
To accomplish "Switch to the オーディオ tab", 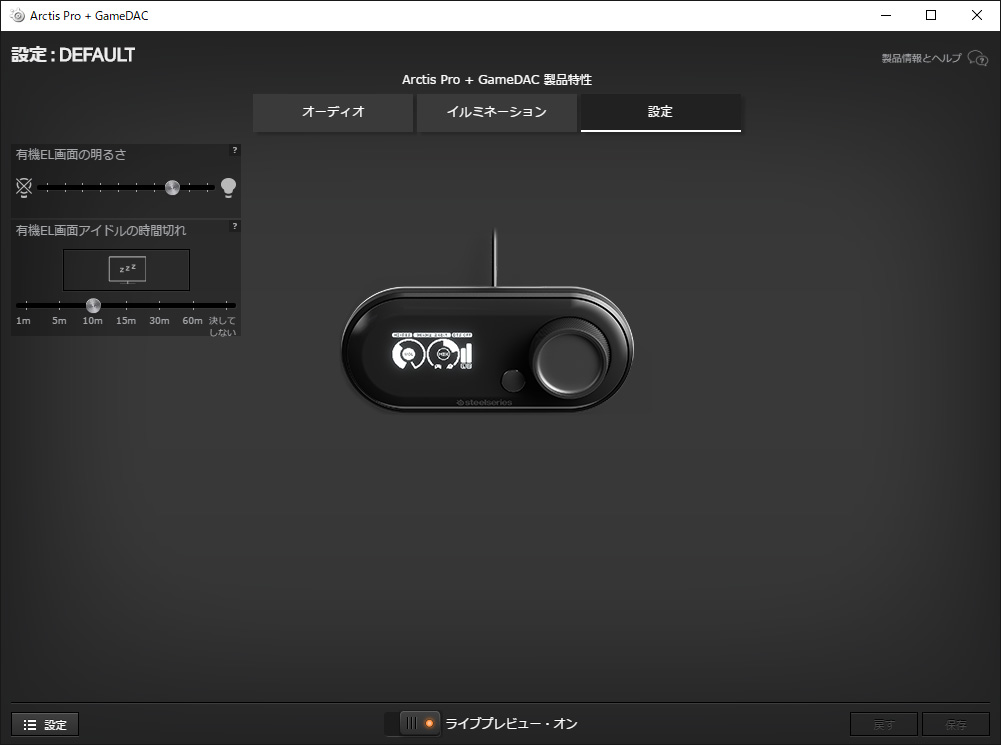I will click(x=333, y=112).
